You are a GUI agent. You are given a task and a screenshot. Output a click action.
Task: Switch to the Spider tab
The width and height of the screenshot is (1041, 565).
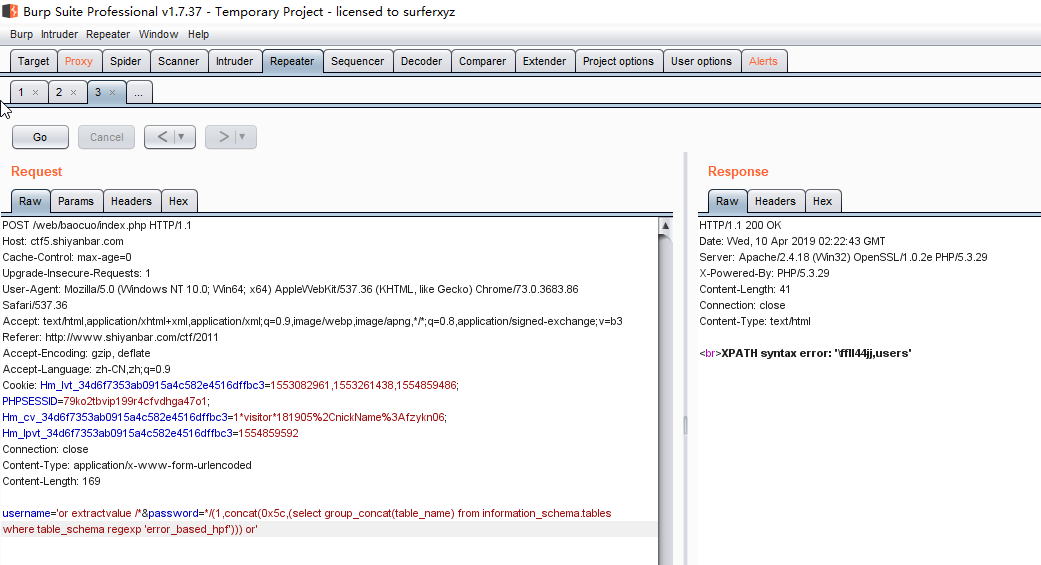tap(125, 61)
